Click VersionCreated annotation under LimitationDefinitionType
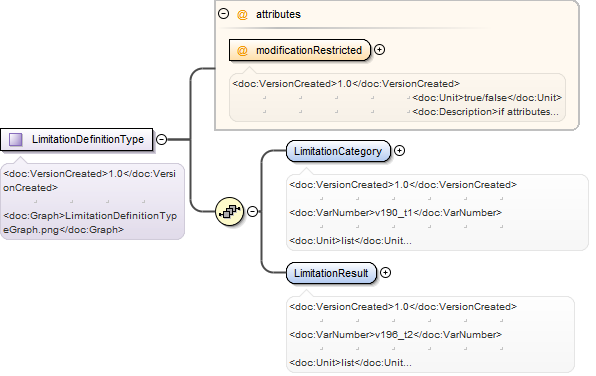Screen dimensions: 596x376 click(89, 181)
